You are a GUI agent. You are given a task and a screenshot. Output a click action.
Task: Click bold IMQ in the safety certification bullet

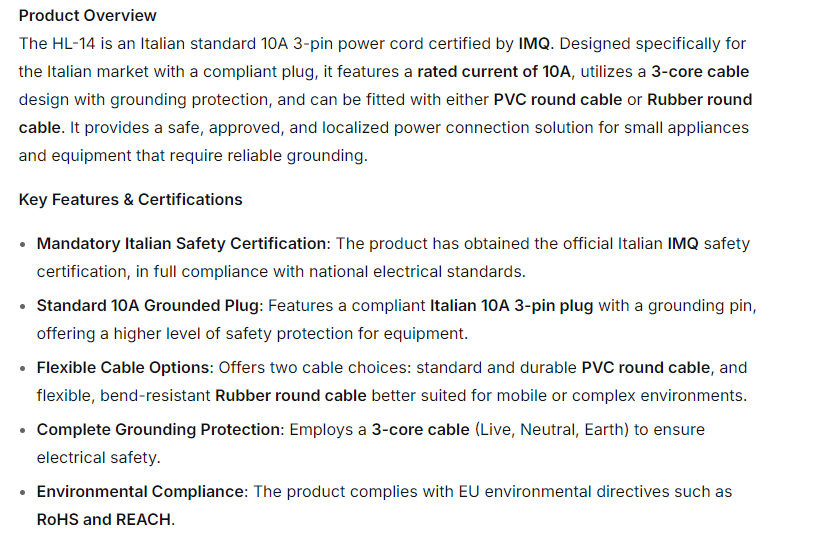(x=683, y=243)
